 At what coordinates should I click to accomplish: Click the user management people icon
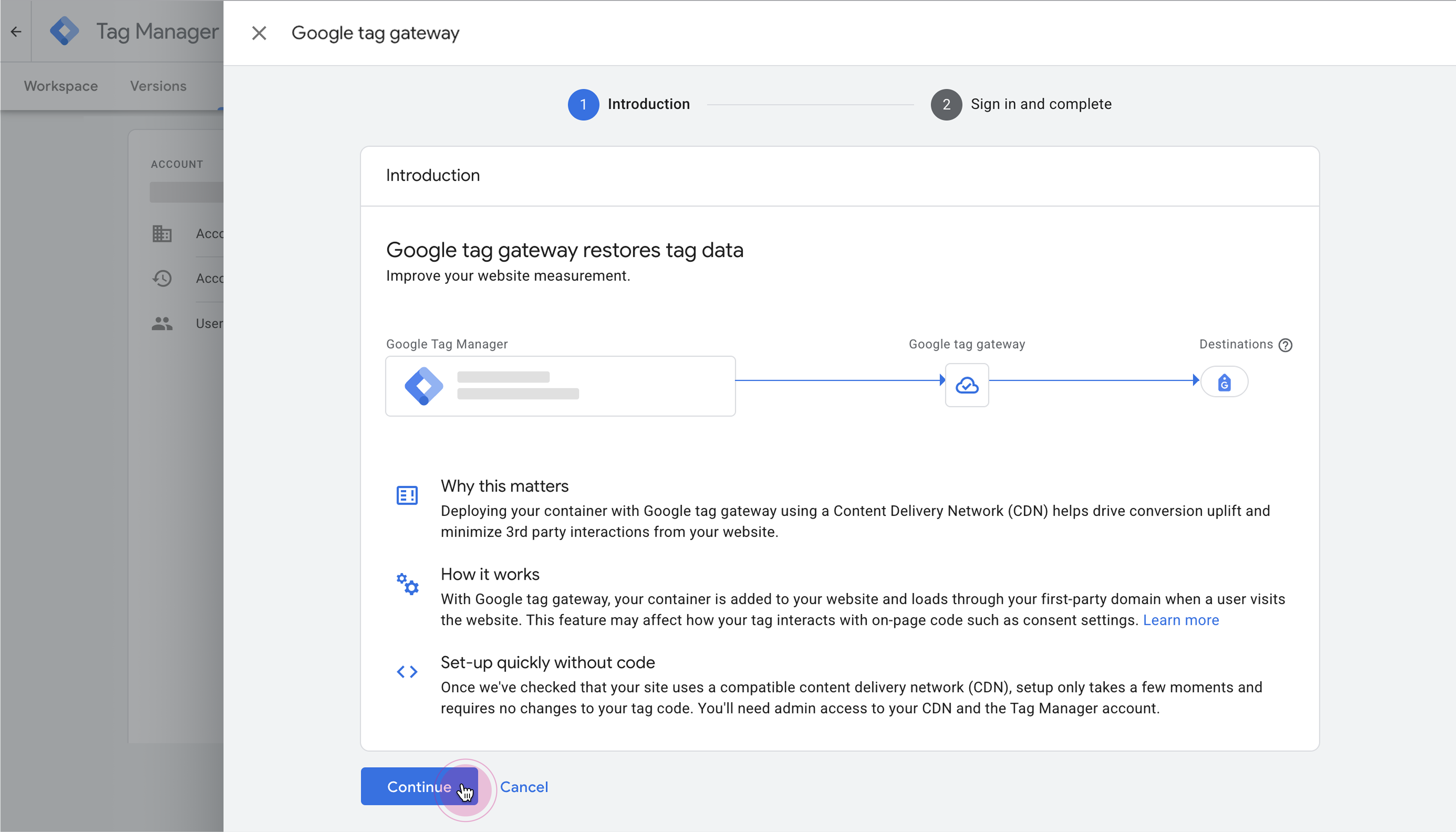(x=162, y=324)
